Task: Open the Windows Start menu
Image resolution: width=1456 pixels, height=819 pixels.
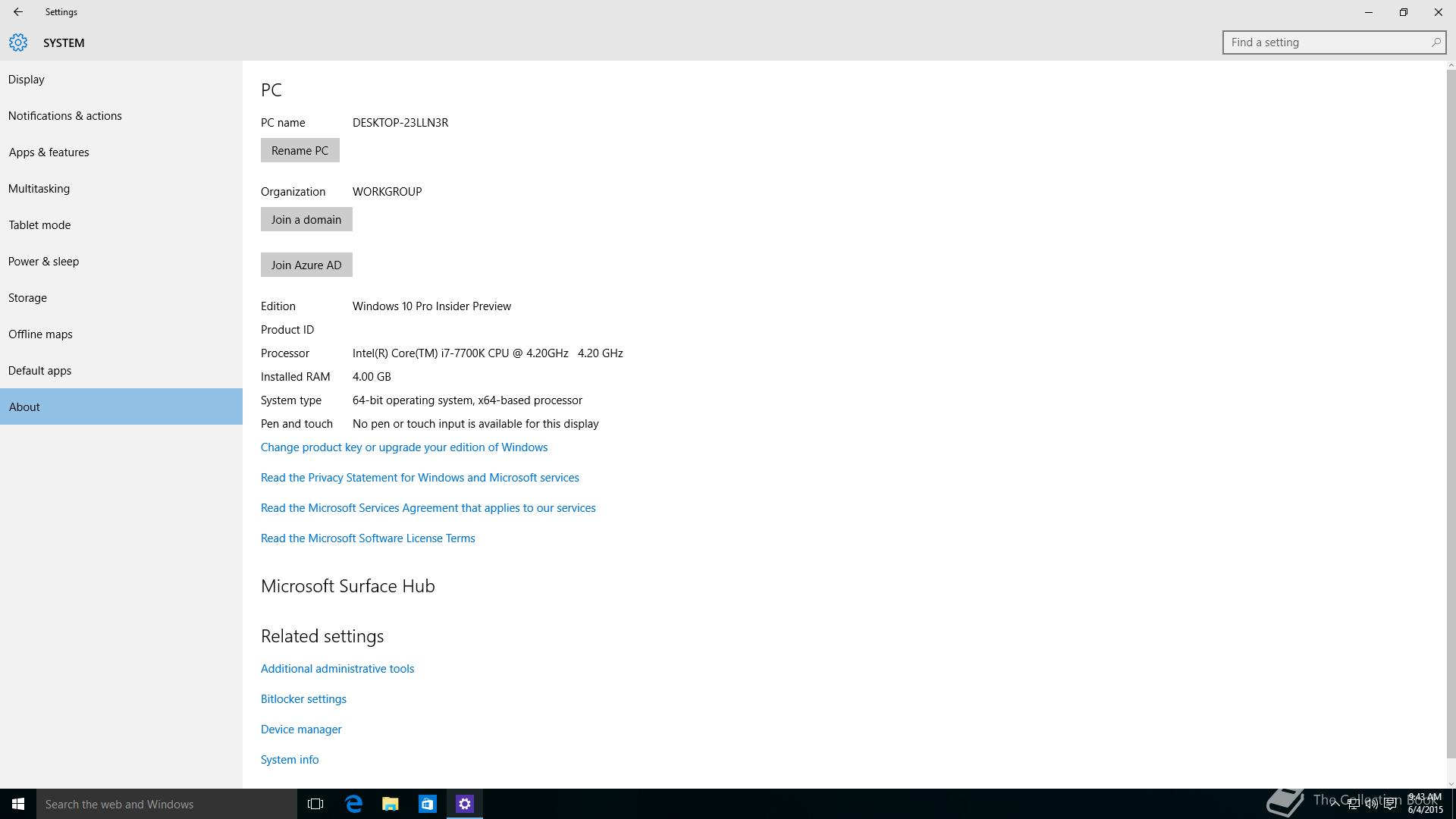Action: coord(18,804)
